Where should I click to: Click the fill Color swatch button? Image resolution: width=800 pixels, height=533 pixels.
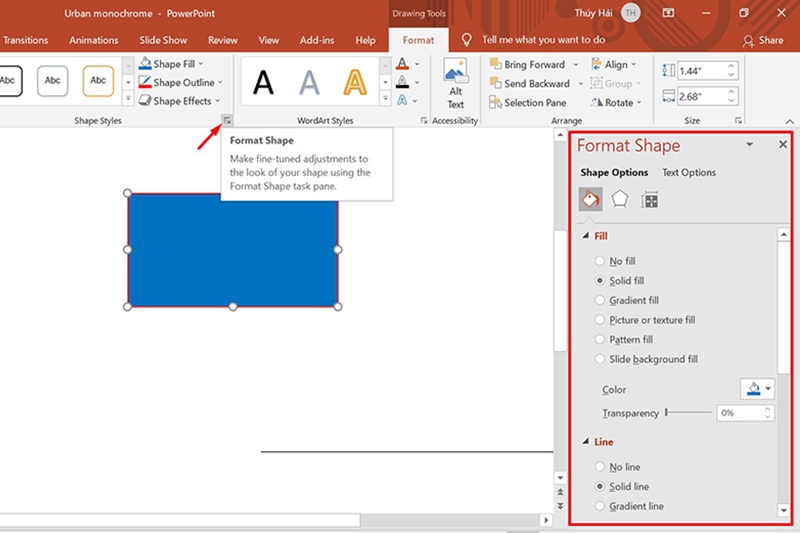(x=756, y=389)
